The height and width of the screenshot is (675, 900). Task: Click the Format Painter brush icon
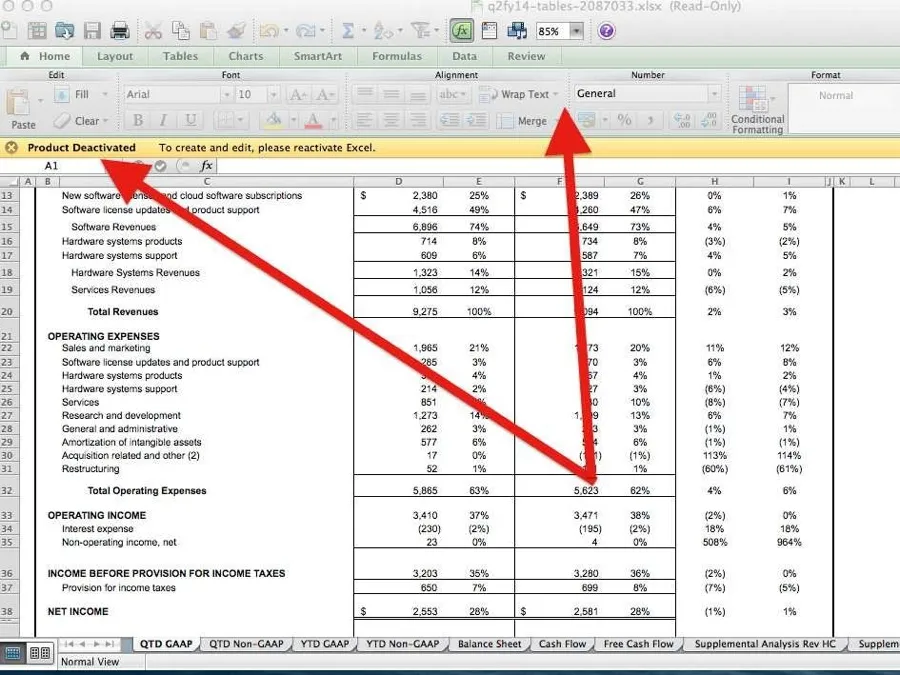237,31
